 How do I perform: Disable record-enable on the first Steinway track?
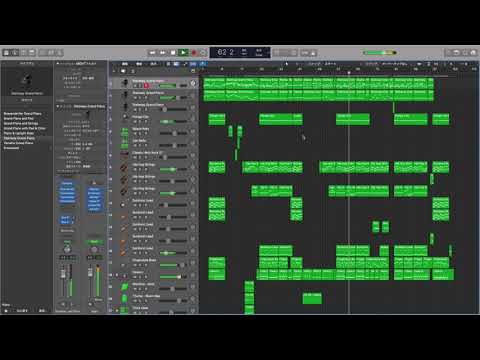click(146, 86)
